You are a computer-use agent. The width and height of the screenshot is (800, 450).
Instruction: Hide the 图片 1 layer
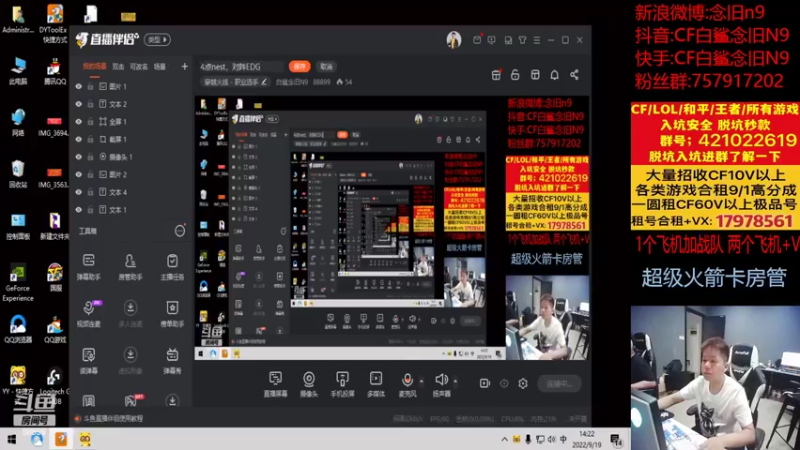79,87
